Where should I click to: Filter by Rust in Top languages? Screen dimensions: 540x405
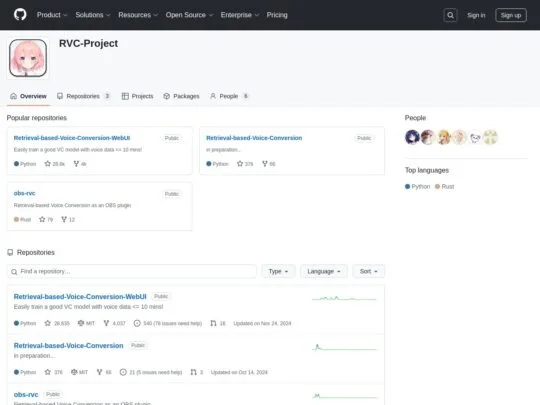(x=445, y=186)
